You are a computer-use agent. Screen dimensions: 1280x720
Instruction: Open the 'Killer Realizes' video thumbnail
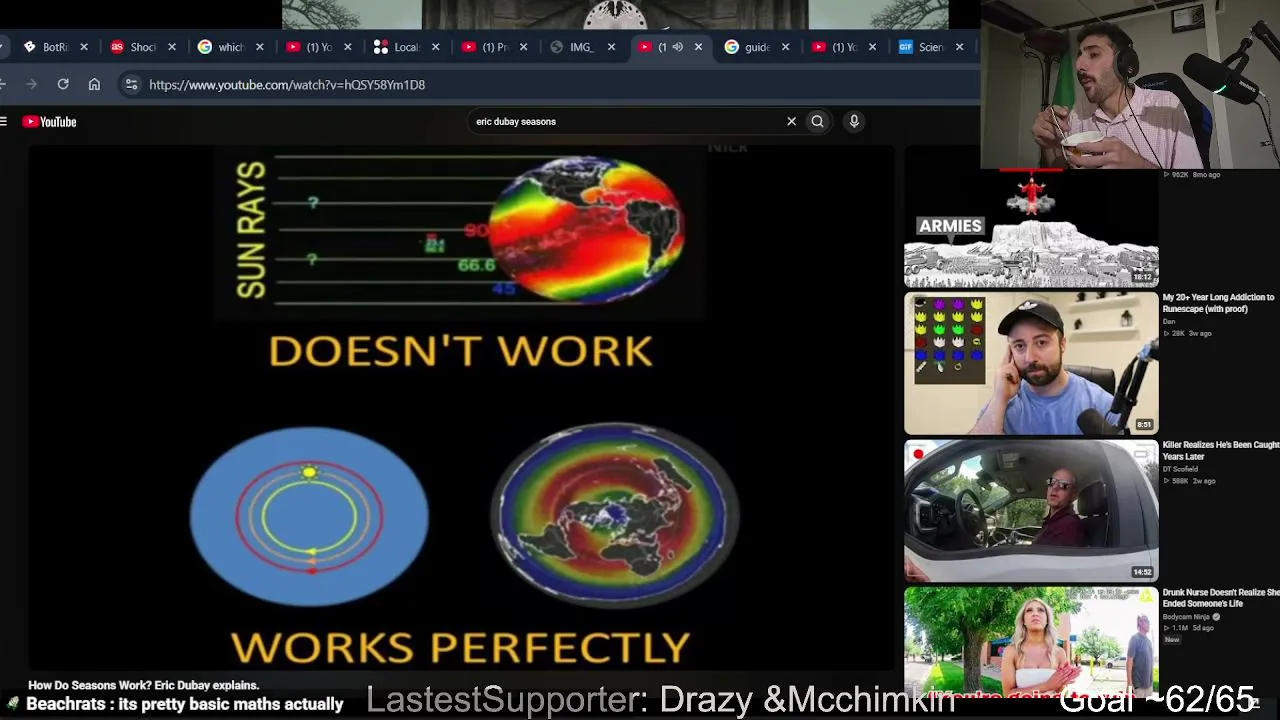click(1031, 511)
